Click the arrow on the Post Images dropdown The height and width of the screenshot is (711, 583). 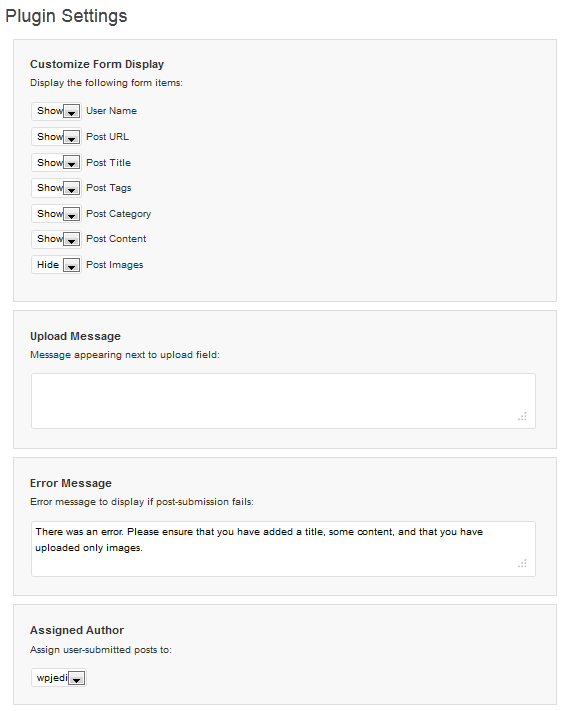click(71, 266)
